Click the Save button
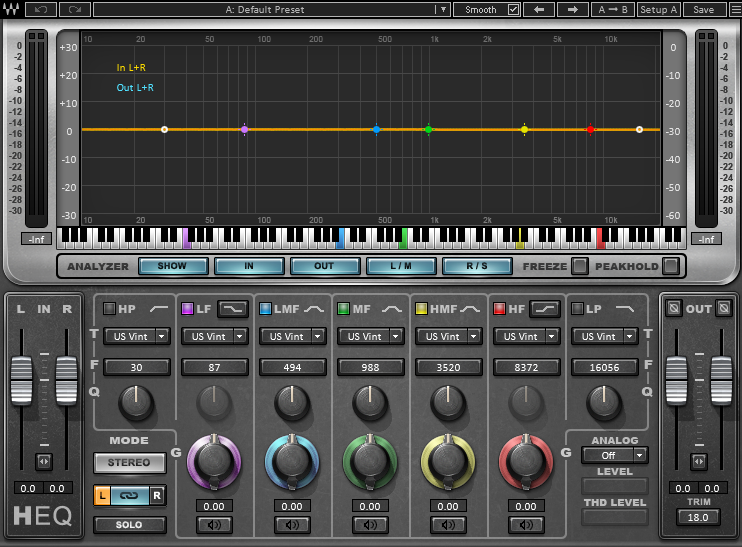742x547 pixels. [x=704, y=9]
